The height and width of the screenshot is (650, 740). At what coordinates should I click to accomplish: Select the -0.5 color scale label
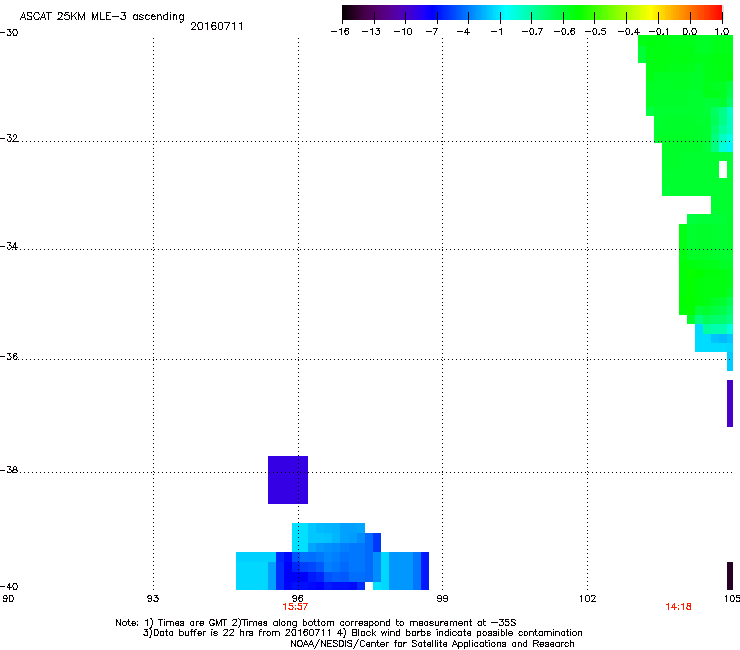(x=595, y=32)
